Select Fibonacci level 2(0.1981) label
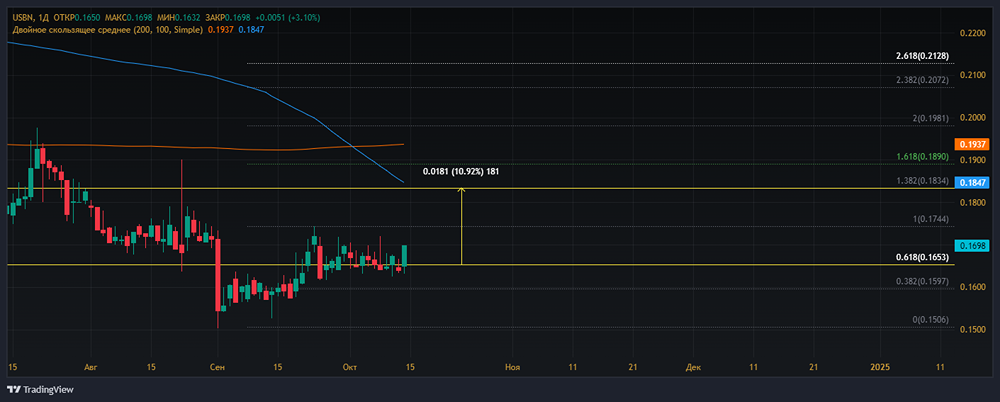Screen dimensions: 1000x402 pyautogui.click(x=930, y=119)
